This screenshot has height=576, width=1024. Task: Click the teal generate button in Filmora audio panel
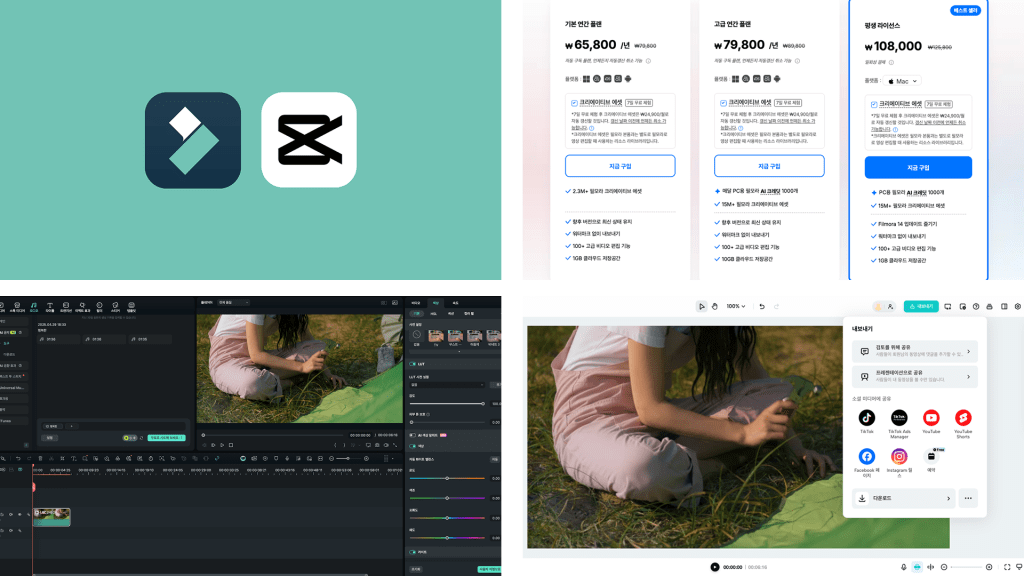(x=167, y=438)
